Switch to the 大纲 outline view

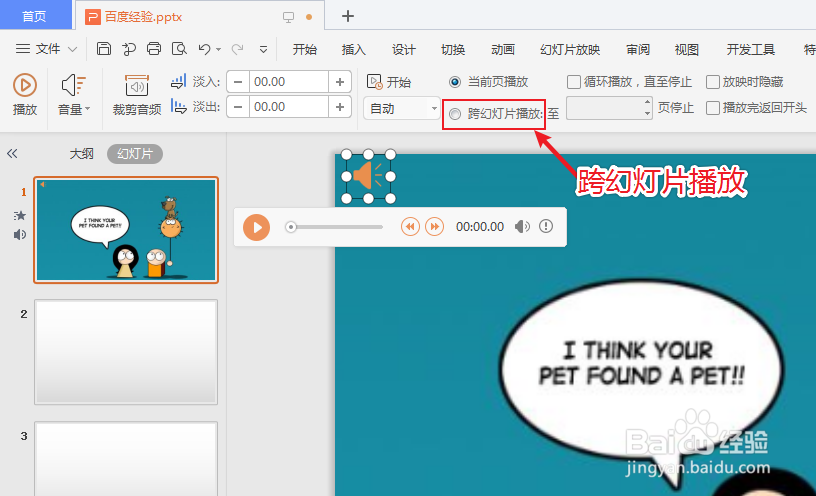tap(81, 154)
